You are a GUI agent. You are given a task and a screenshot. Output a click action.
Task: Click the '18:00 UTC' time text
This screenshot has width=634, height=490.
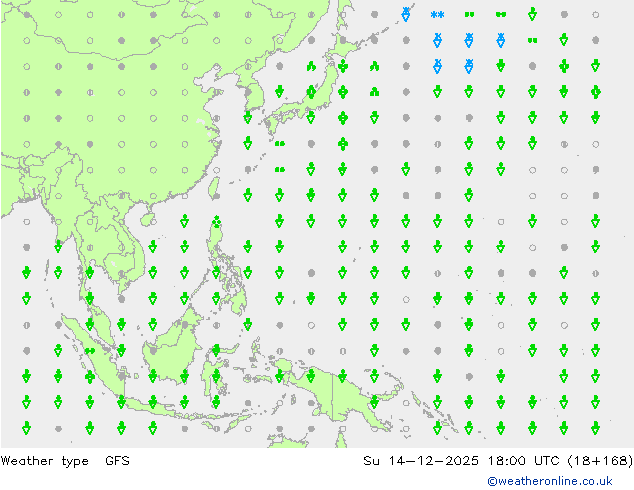(524, 461)
